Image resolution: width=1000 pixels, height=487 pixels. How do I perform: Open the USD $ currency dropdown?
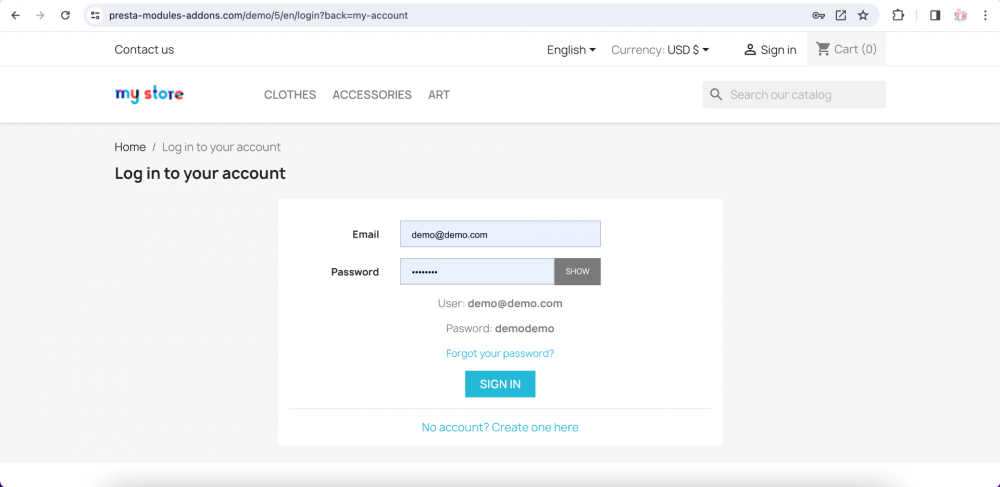pyautogui.click(x=688, y=50)
